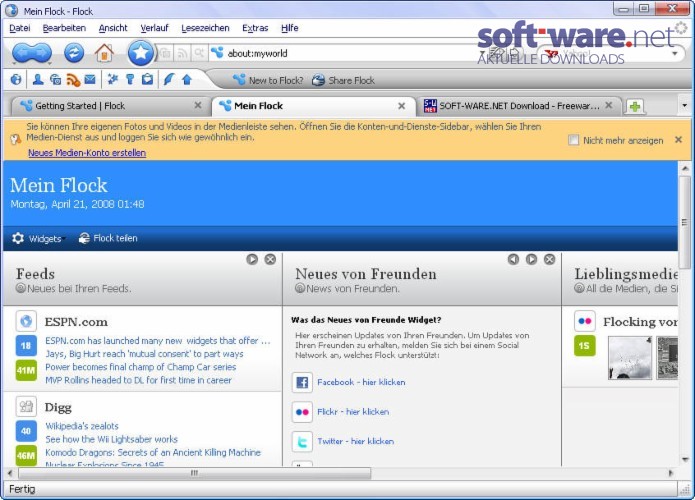Screen dimensions: 695x500
Task: Open the search engine dropdown arrow
Action: tap(675, 54)
